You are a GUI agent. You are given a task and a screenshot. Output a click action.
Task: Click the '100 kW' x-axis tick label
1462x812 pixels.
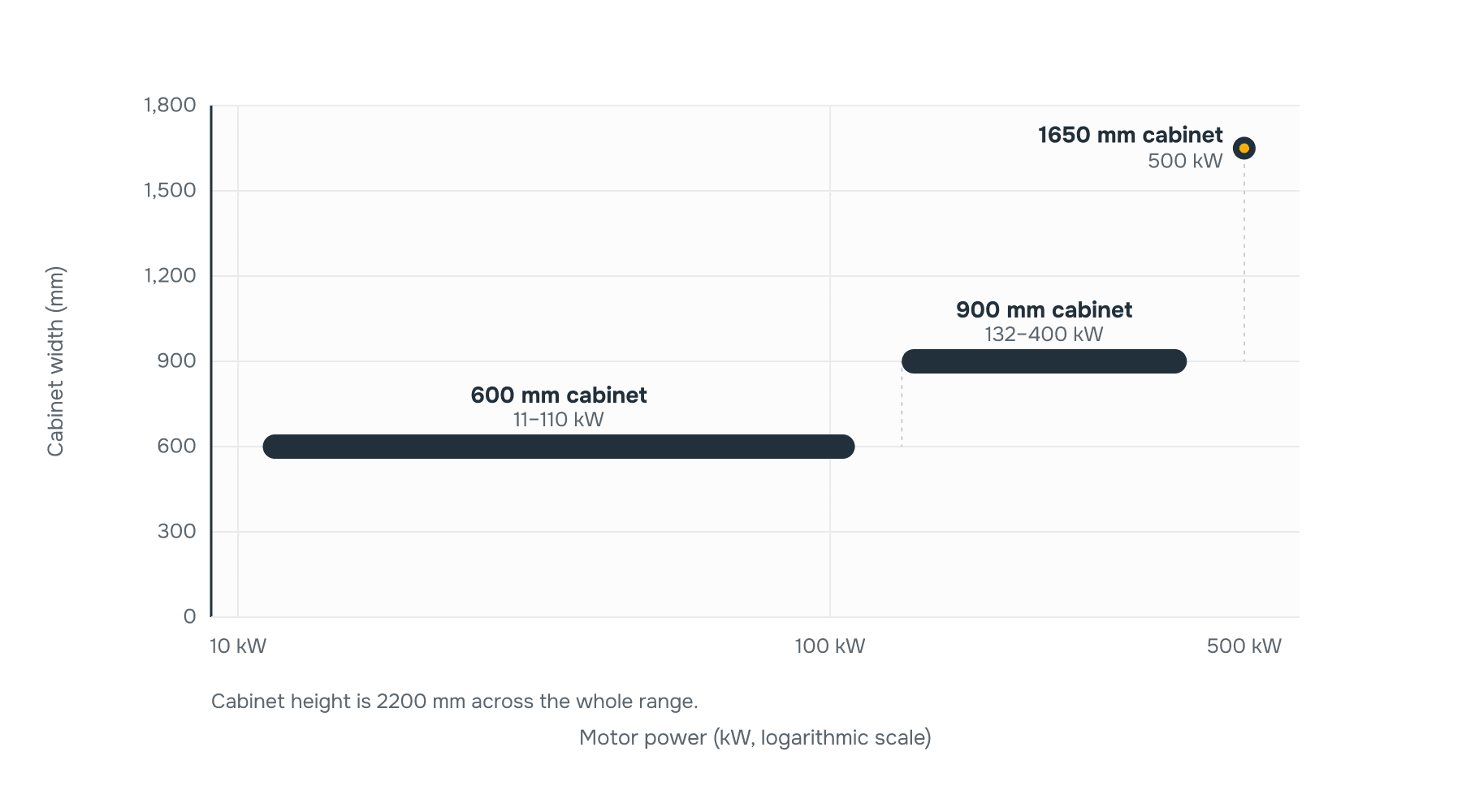click(x=829, y=646)
